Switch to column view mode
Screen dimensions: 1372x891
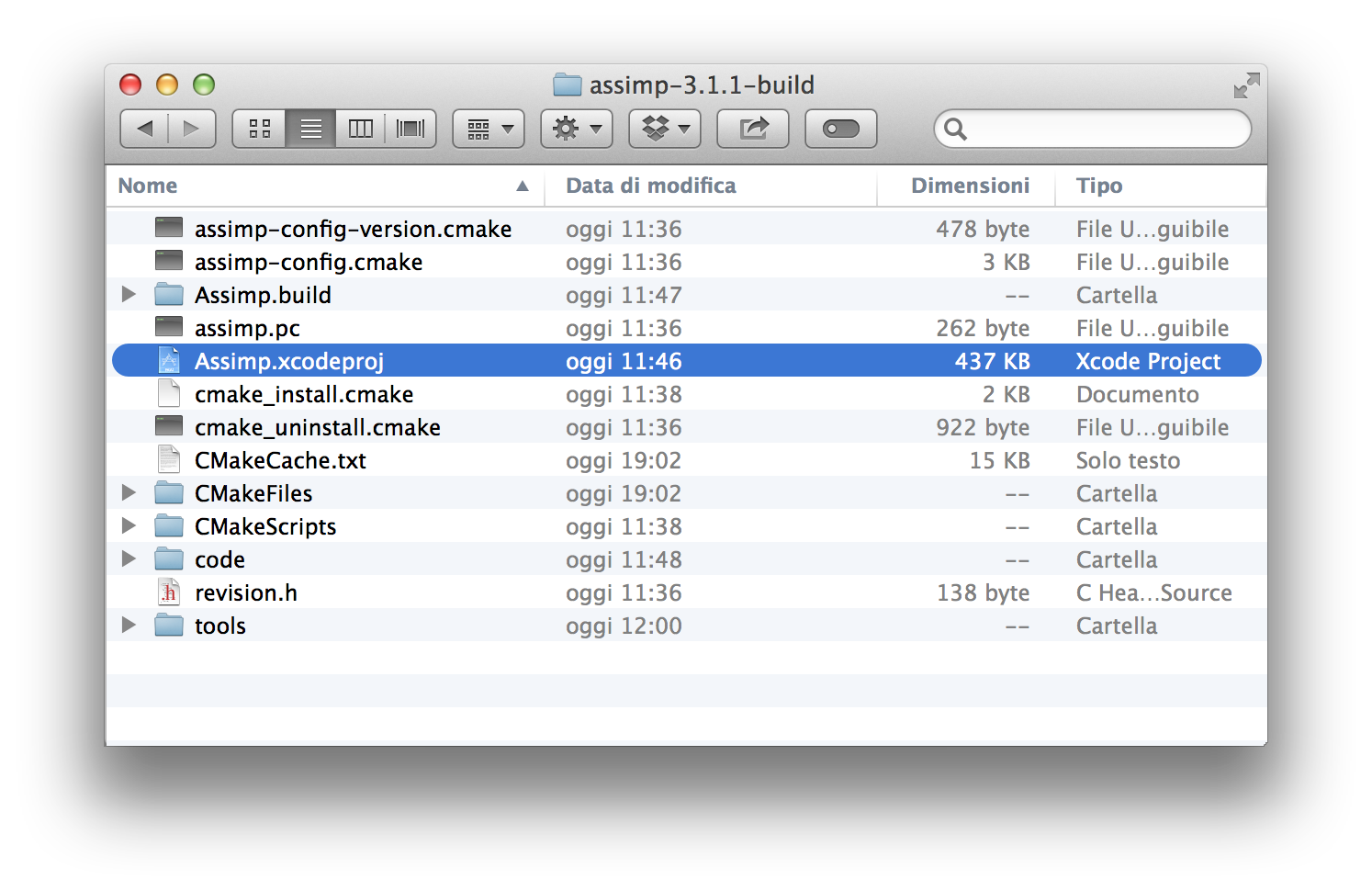[x=360, y=129]
